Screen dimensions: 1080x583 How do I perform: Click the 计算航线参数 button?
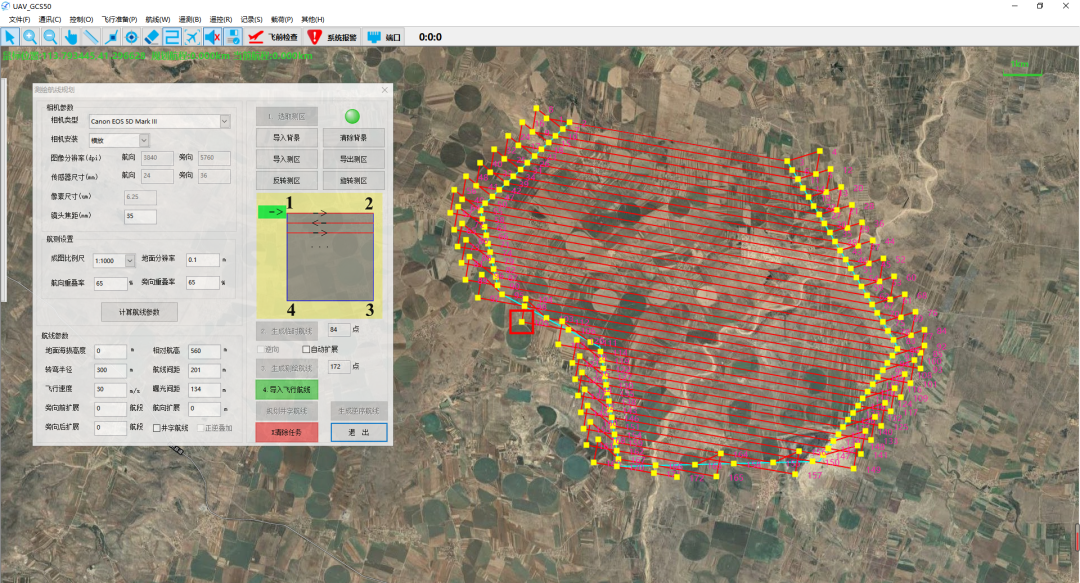pyautogui.click(x=139, y=312)
